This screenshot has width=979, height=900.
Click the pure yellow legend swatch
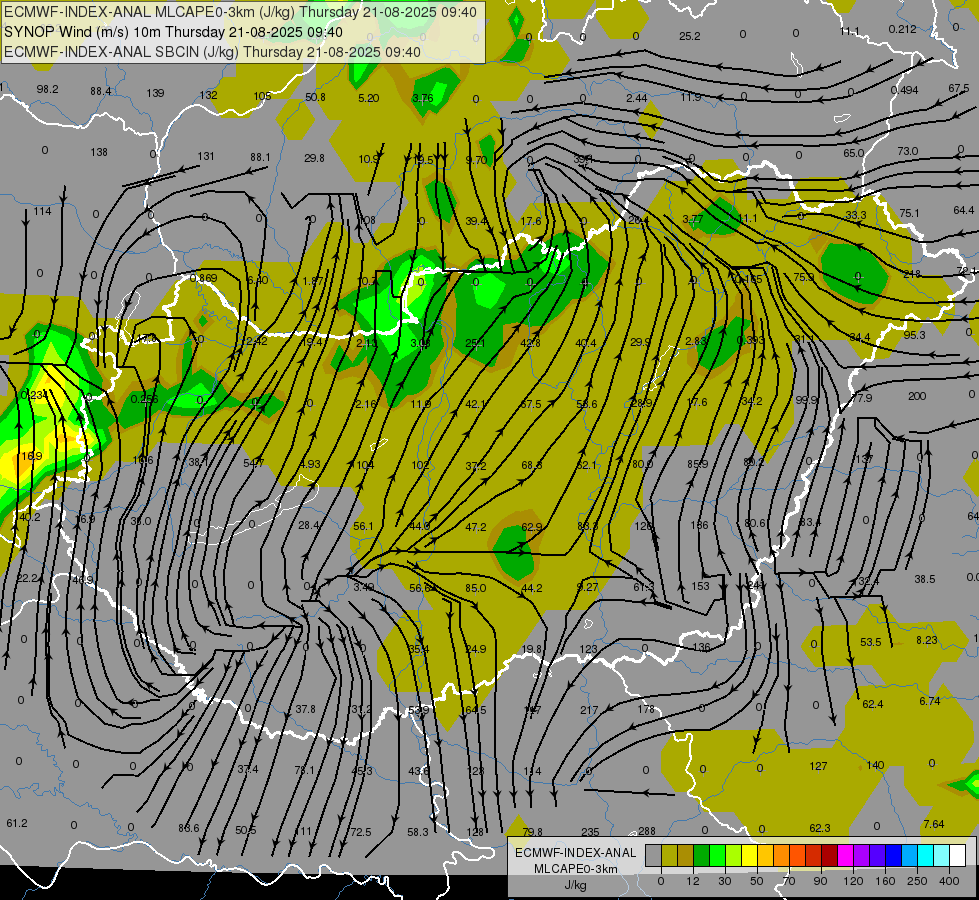[750, 855]
